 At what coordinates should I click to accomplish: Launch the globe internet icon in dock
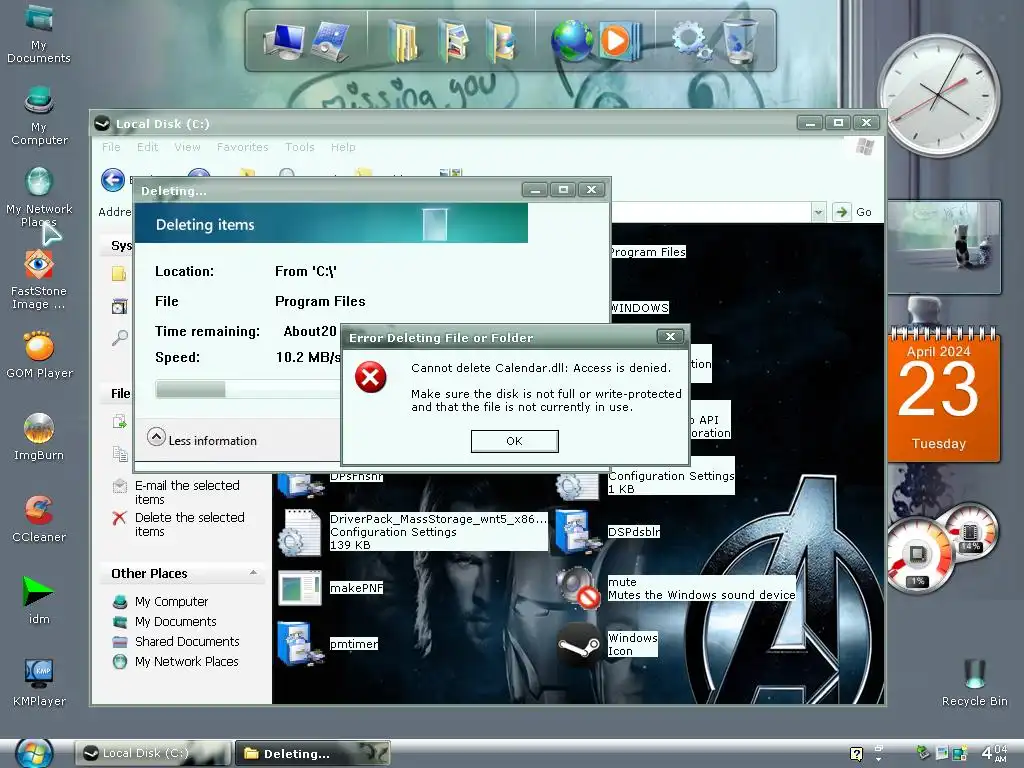click(571, 41)
